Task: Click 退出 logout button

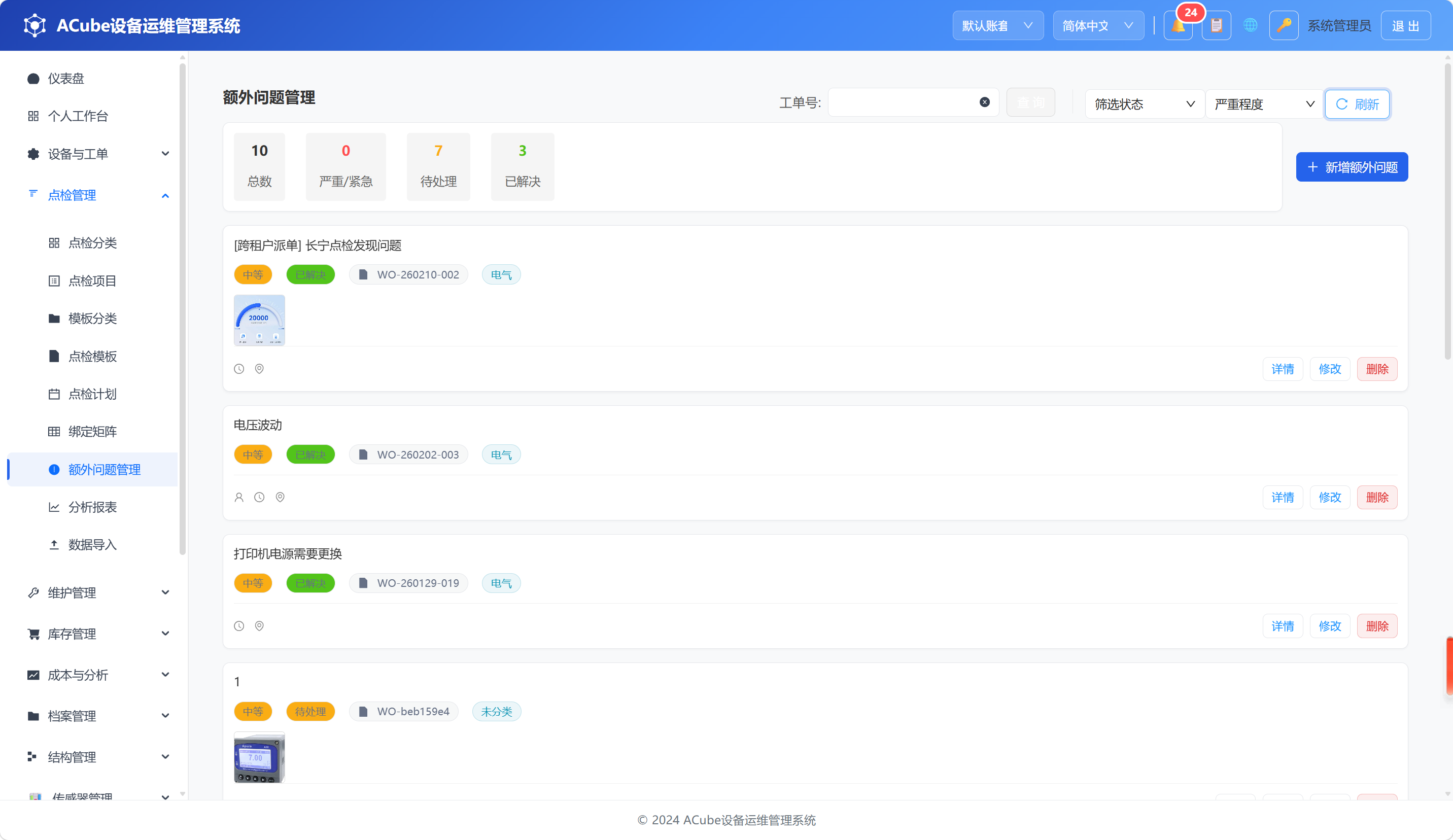Action: (1405, 26)
